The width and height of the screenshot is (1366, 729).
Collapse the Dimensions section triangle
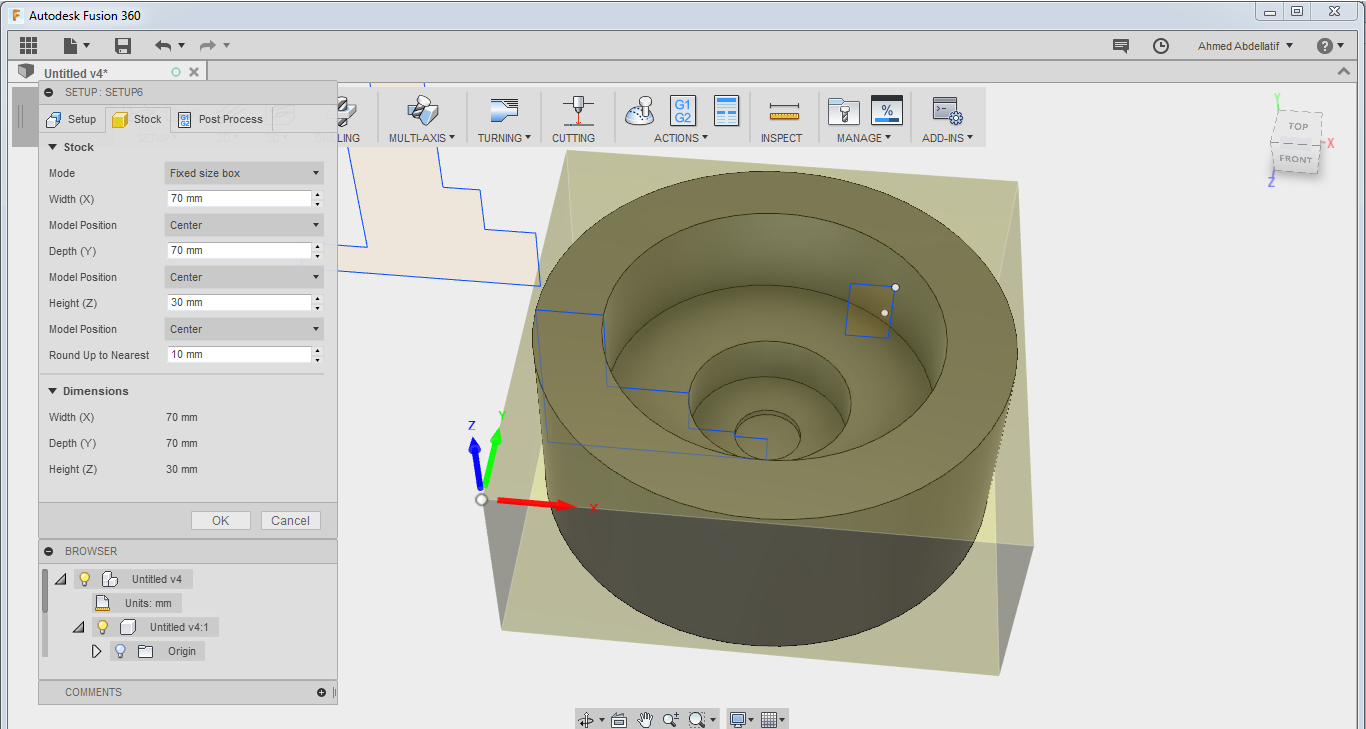click(x=53, y=391)
